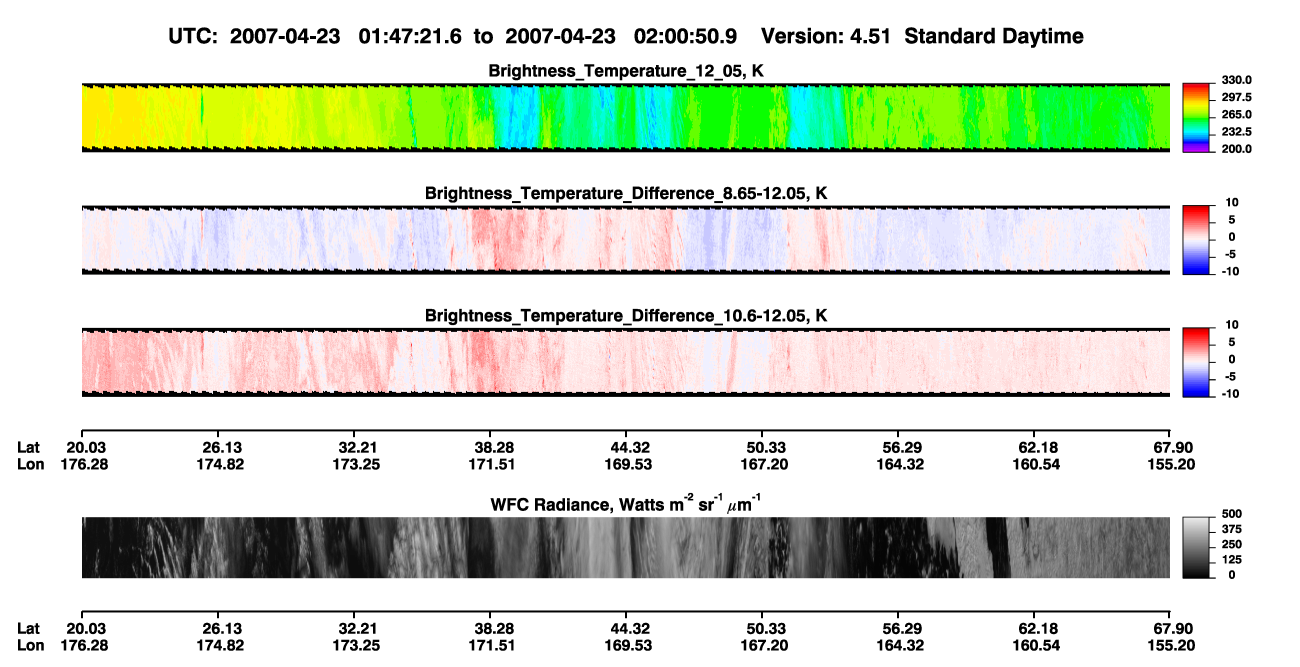
Task: Select the 'Brightness_Temperature_12_05, K' panel title
Action: pos(626,71)
